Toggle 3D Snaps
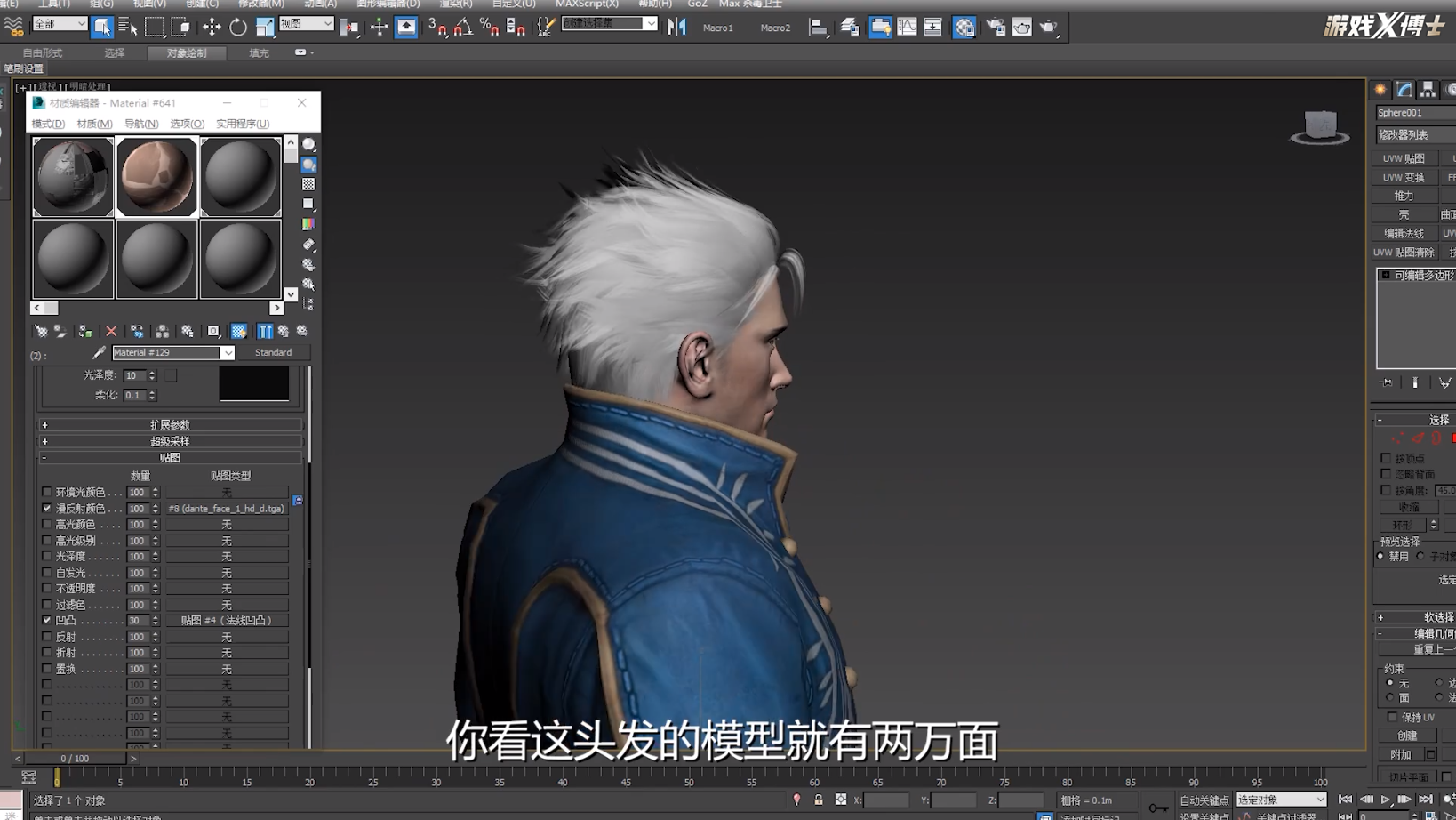Image resolution: width=1456 pixels, height=820 pixels. click(436, 27)
